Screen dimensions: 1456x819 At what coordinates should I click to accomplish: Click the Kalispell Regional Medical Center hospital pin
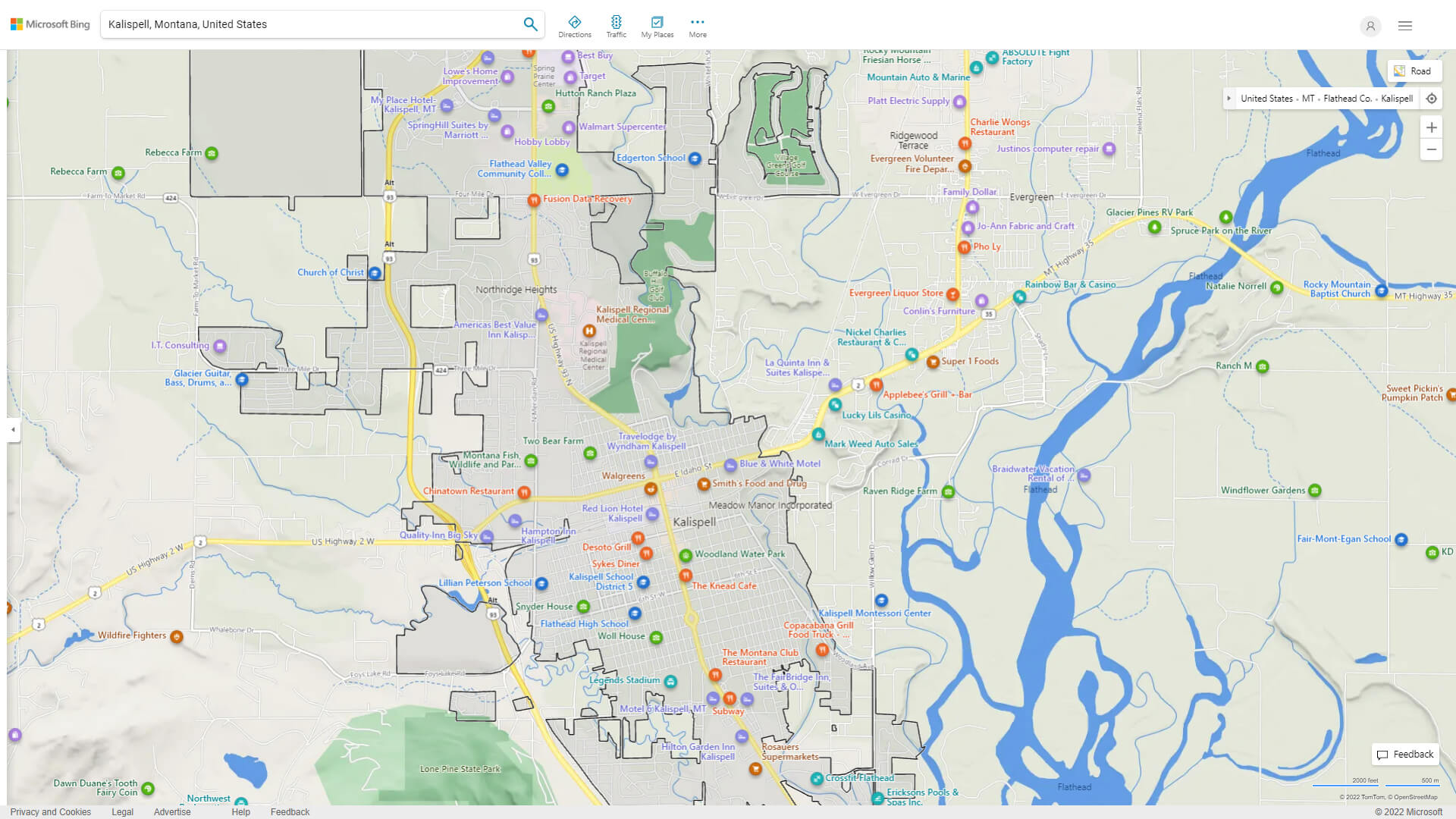[590, 331]
